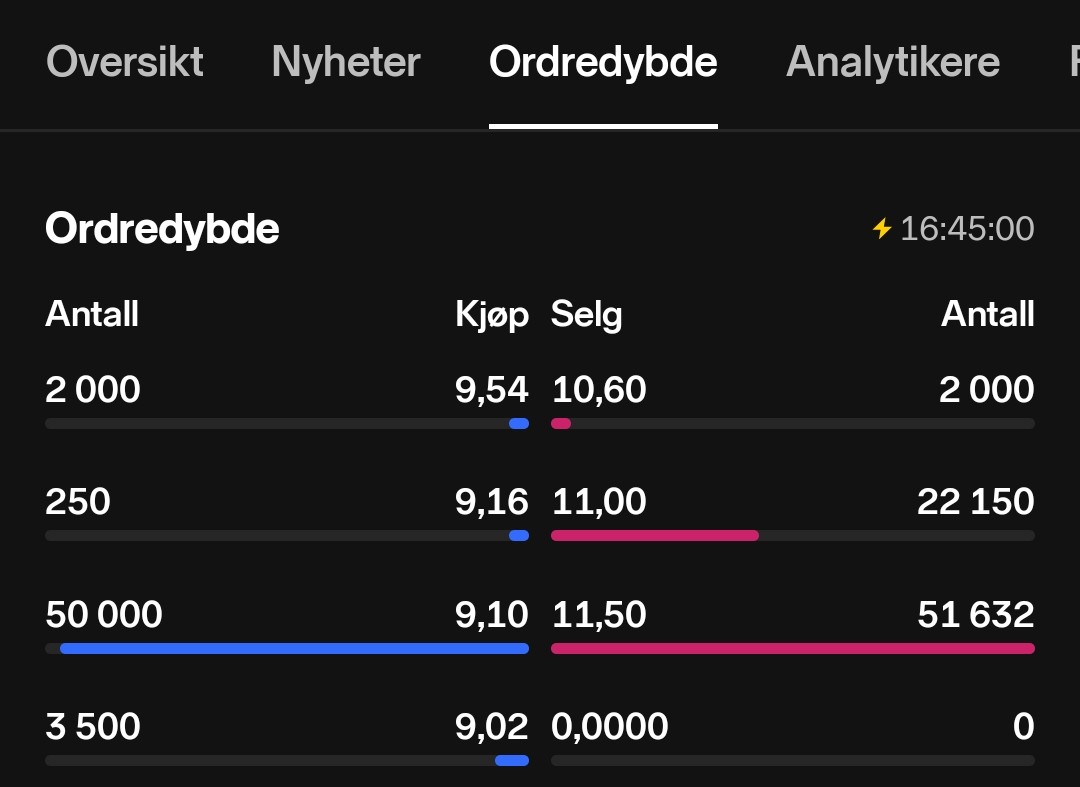1080x787 pixels.
Task: Choose sell price 11,50
Action: click(x=599, y=614)
